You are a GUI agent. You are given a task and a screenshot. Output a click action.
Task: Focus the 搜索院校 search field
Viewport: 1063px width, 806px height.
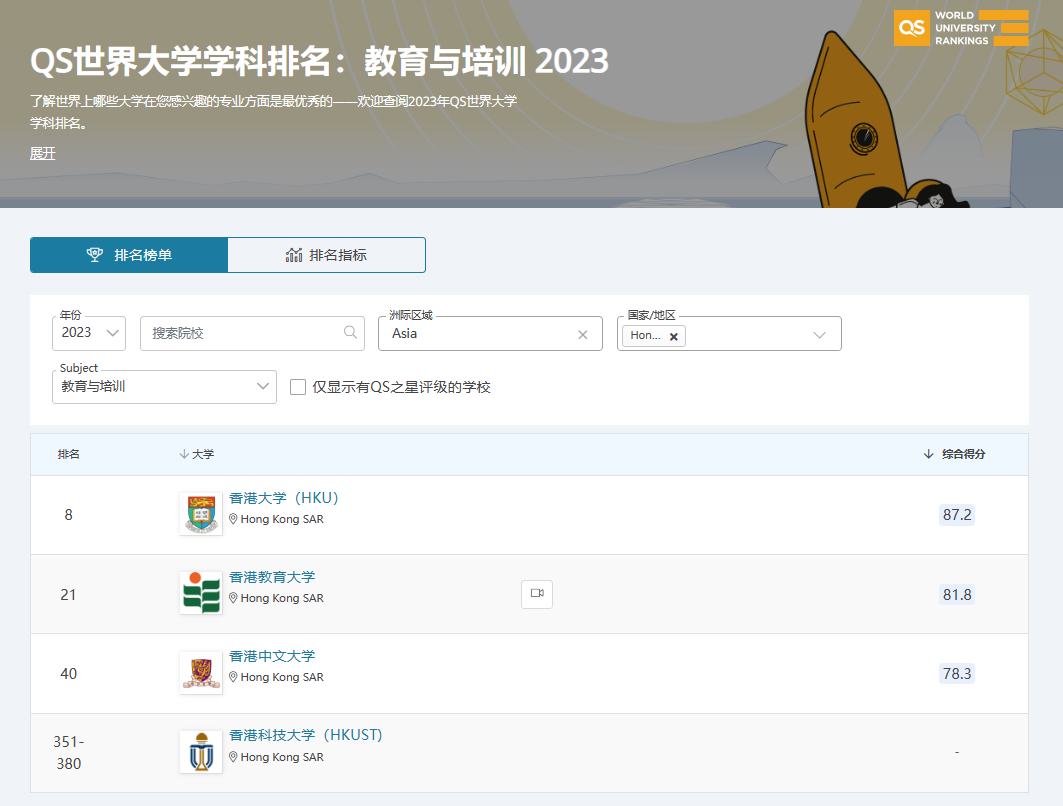252,333
